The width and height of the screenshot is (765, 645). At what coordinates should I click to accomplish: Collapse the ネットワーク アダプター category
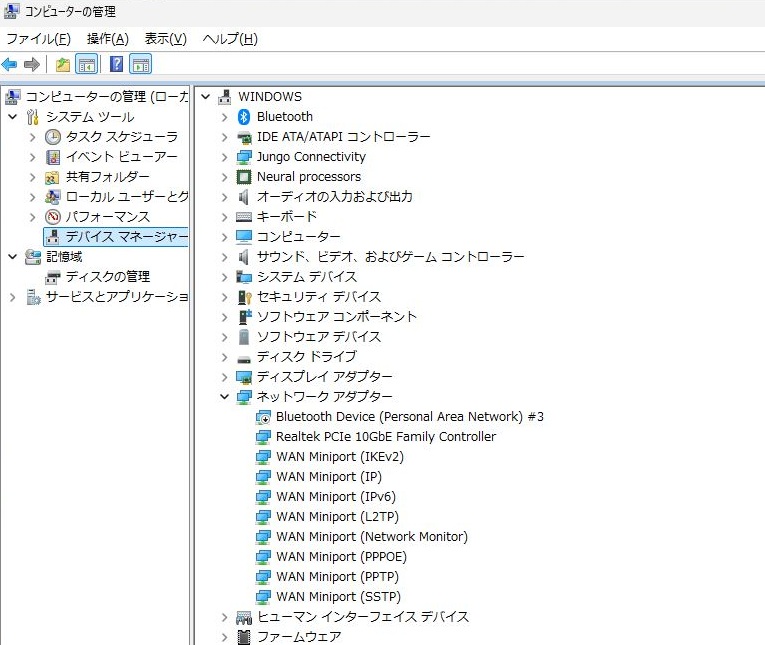pyautogui.click(x=224, y=397)
